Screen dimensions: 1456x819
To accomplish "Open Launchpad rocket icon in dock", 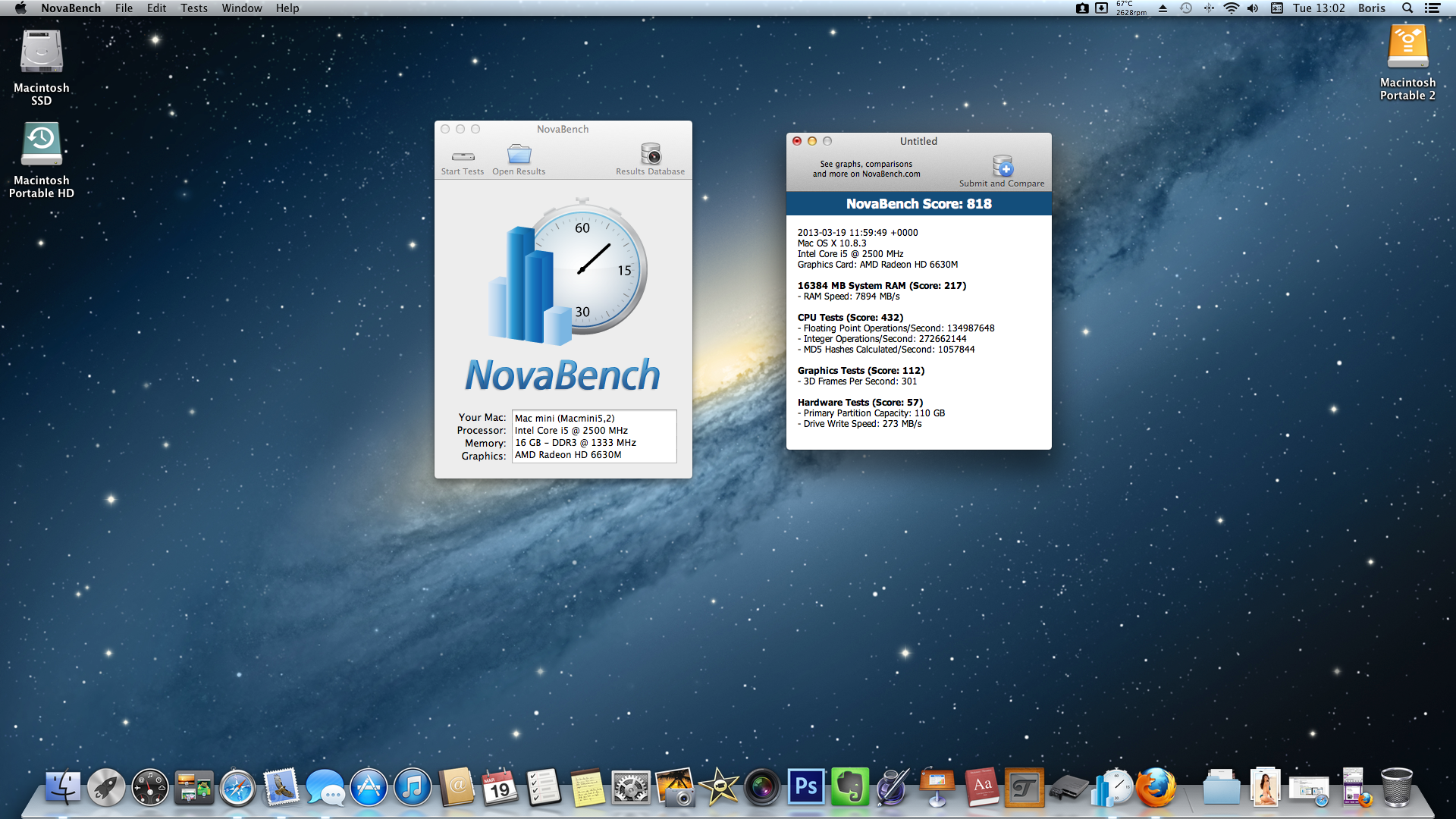I will 106,787.
